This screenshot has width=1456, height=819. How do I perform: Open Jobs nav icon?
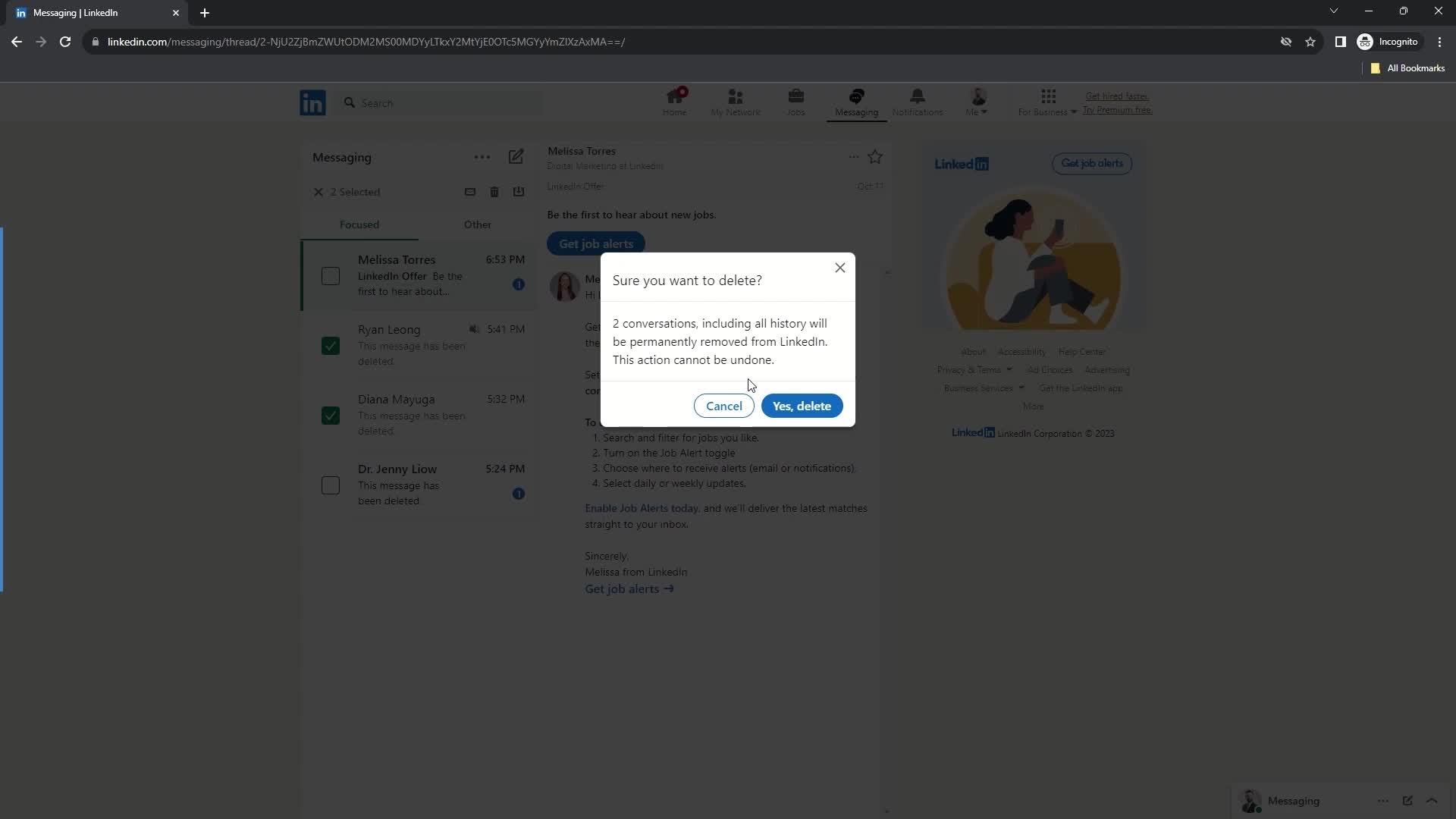click(x=795, y=102)
